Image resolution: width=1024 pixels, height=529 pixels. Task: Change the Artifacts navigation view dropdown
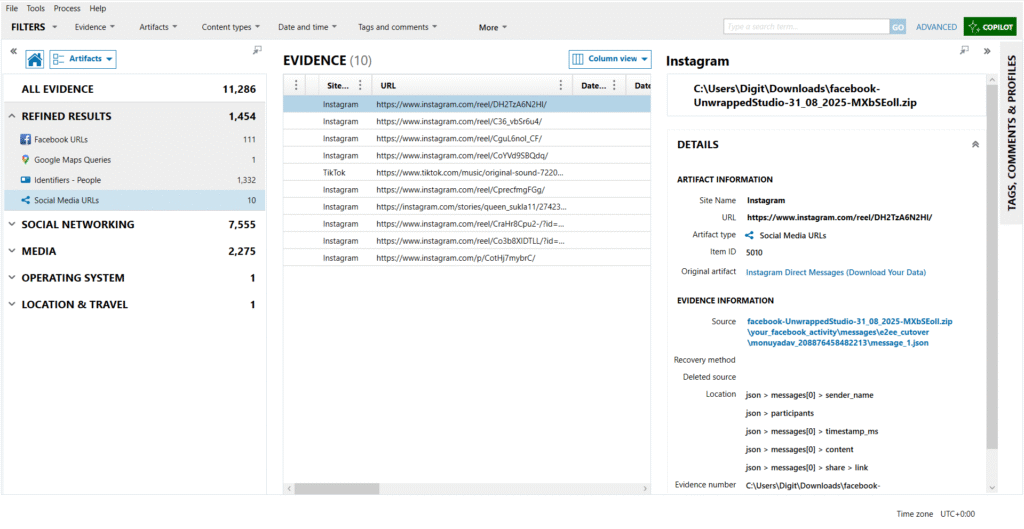coord(83,59)
